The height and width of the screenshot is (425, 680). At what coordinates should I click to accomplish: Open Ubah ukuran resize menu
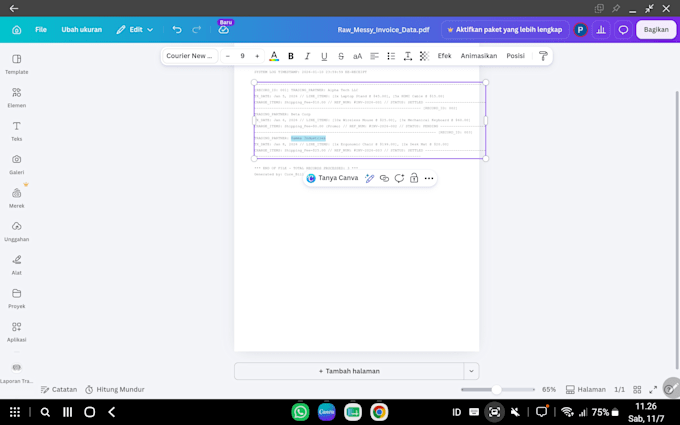tap(82, 29)
